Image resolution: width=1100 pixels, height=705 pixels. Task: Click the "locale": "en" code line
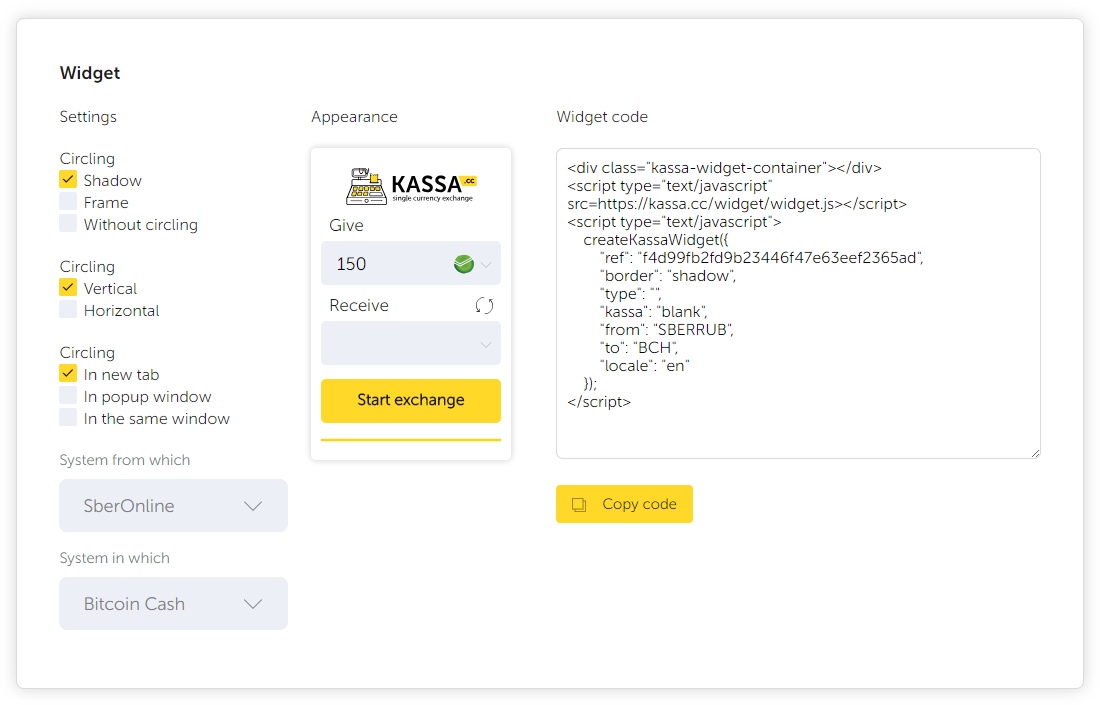pyautogui.click(x=645, y=366)
